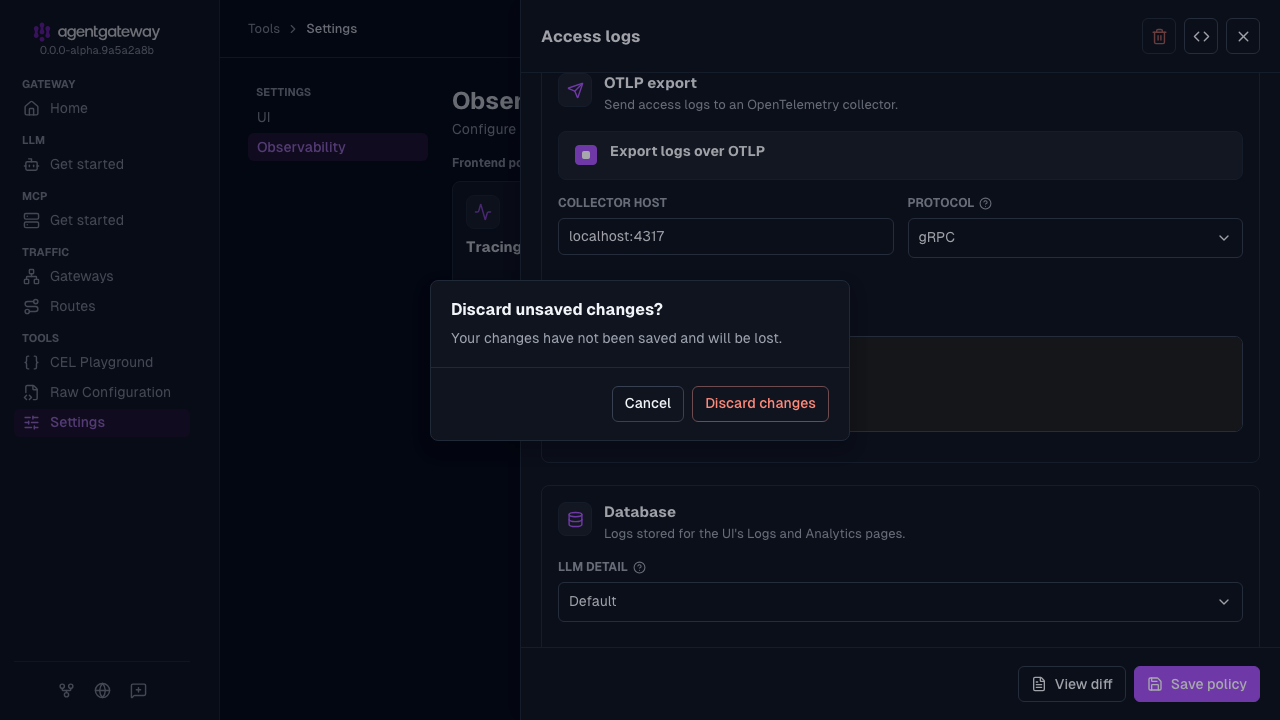This screenshot has height=720, width=1280.
Task: Click the Tracing pulse icon
Action: (x=483, y=212)
